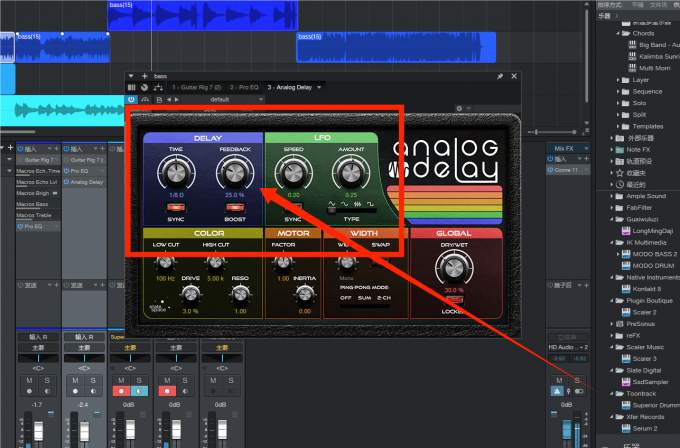Collapse the Chords folder in browser
680x448 pixels.
pos(618,33)
